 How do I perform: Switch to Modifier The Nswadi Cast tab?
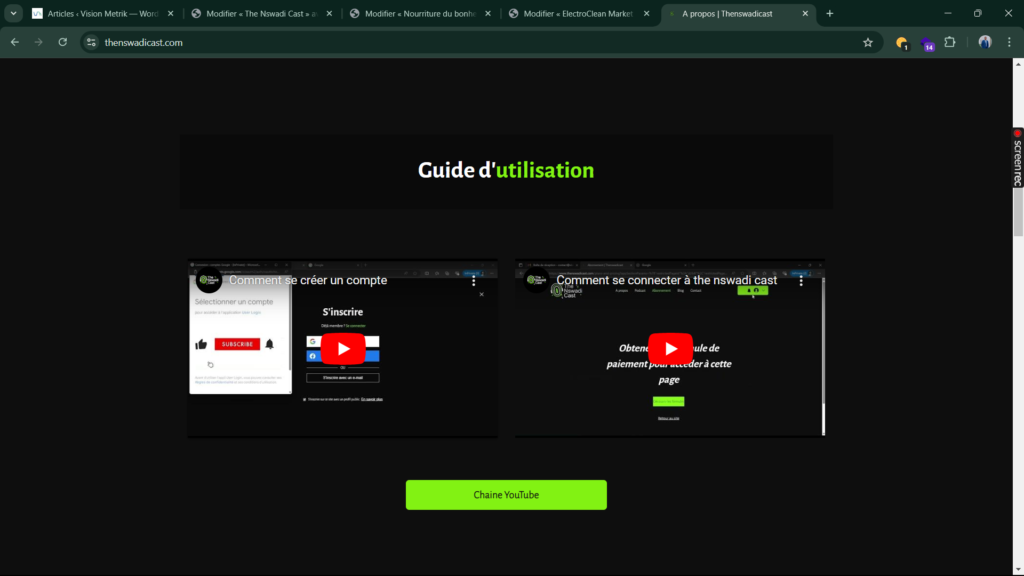[x=261, y=13]
